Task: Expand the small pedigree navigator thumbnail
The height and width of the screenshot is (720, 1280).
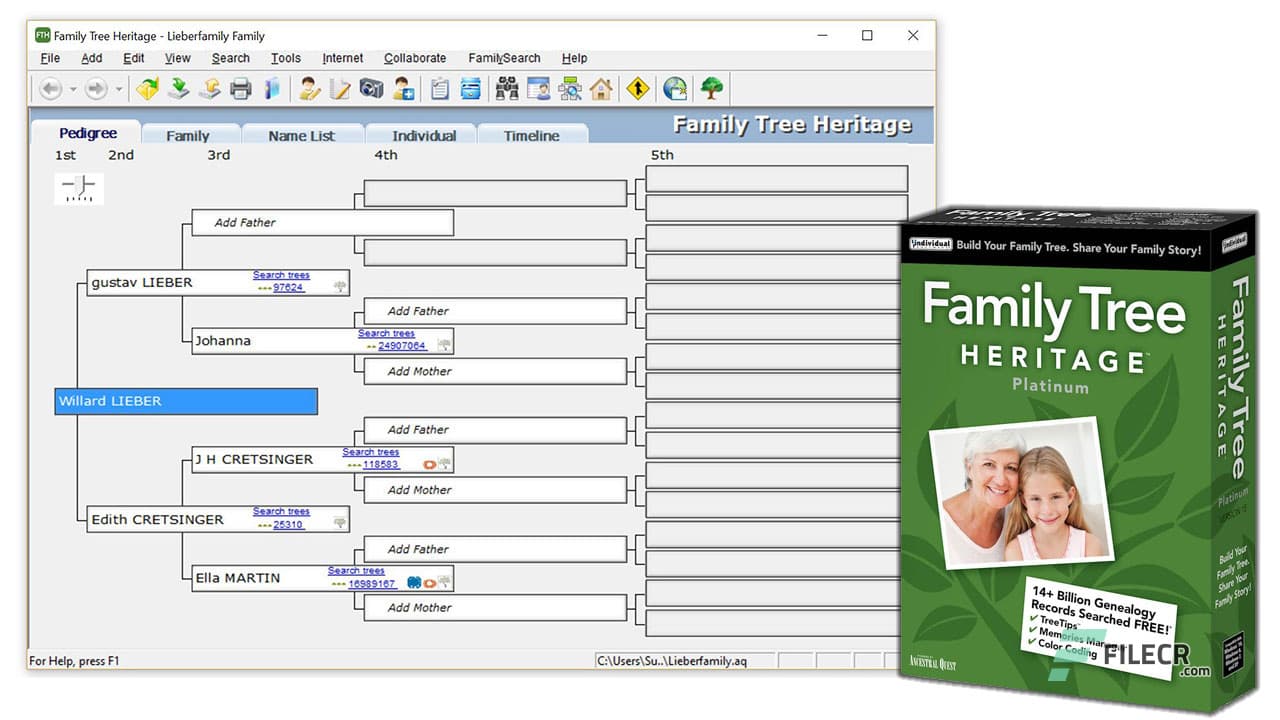Action: (x=78, y=188)
